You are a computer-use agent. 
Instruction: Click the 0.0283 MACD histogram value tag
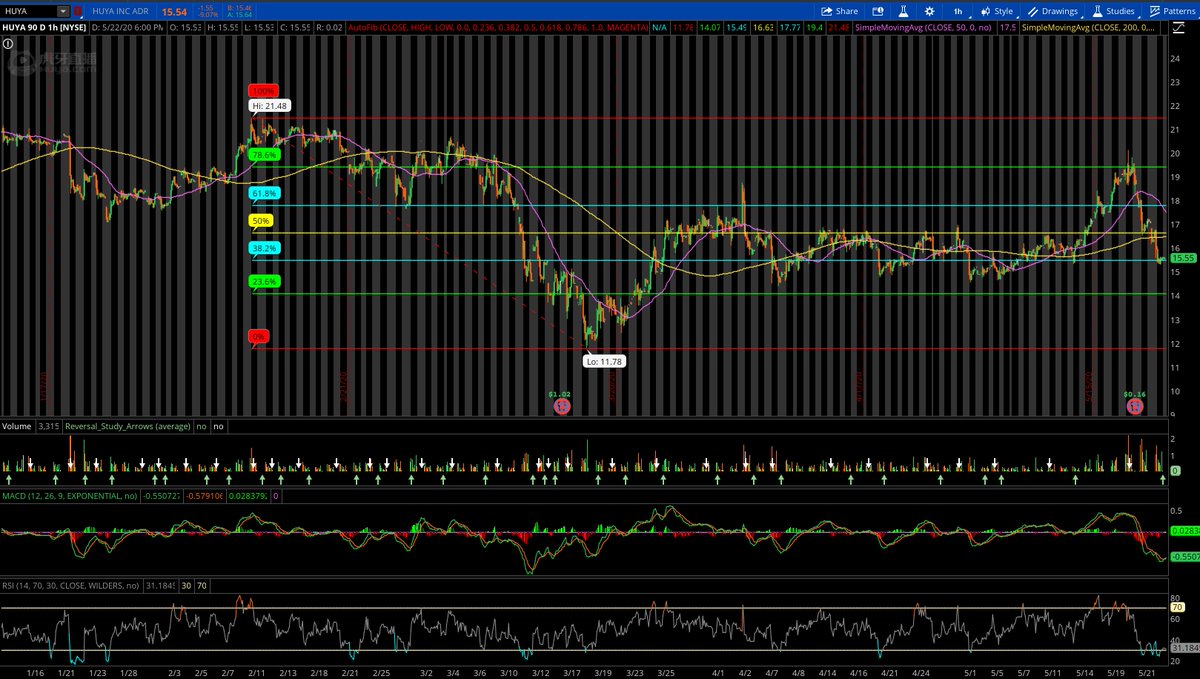(1183, 531)
